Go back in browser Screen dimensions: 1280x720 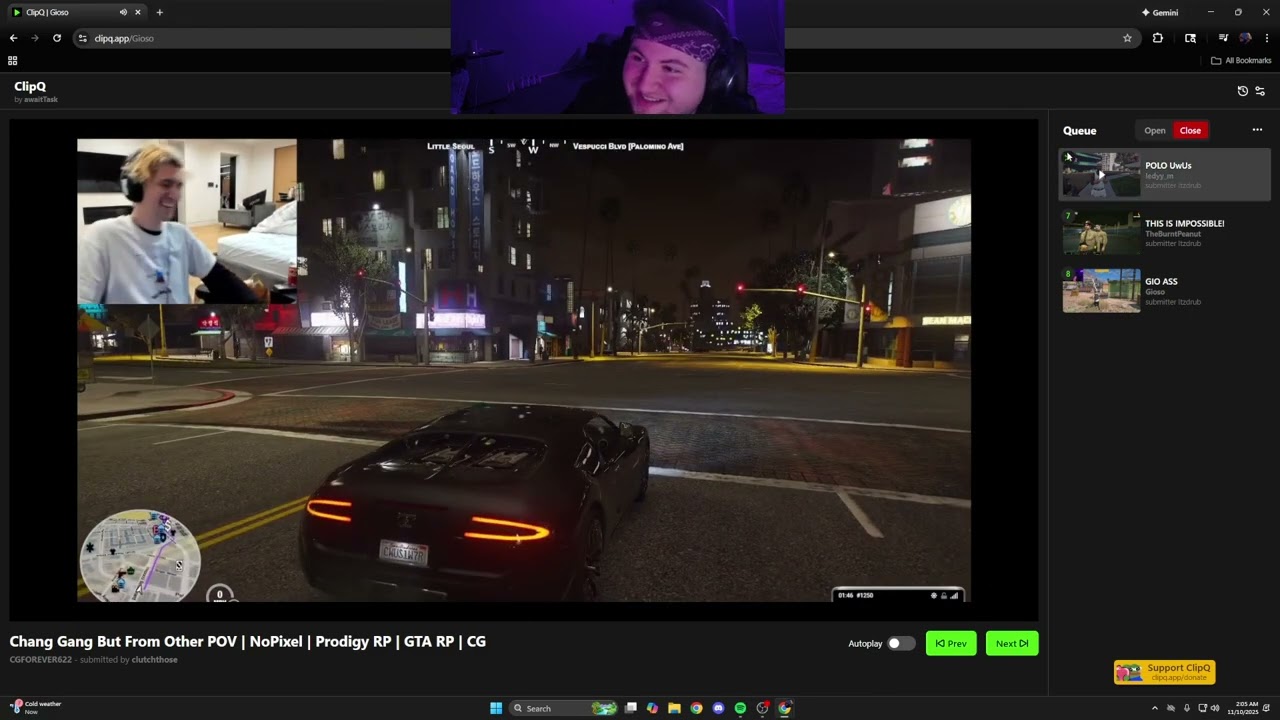pyautogui.click(x=13, y=38)
